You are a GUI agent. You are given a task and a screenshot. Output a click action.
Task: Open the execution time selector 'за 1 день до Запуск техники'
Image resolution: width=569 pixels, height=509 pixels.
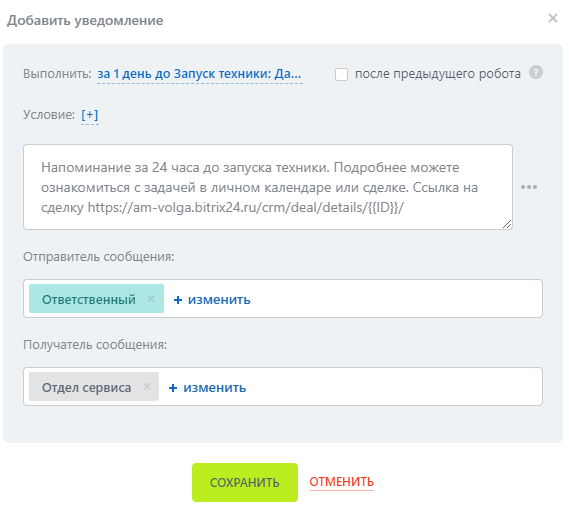[199, 74]
